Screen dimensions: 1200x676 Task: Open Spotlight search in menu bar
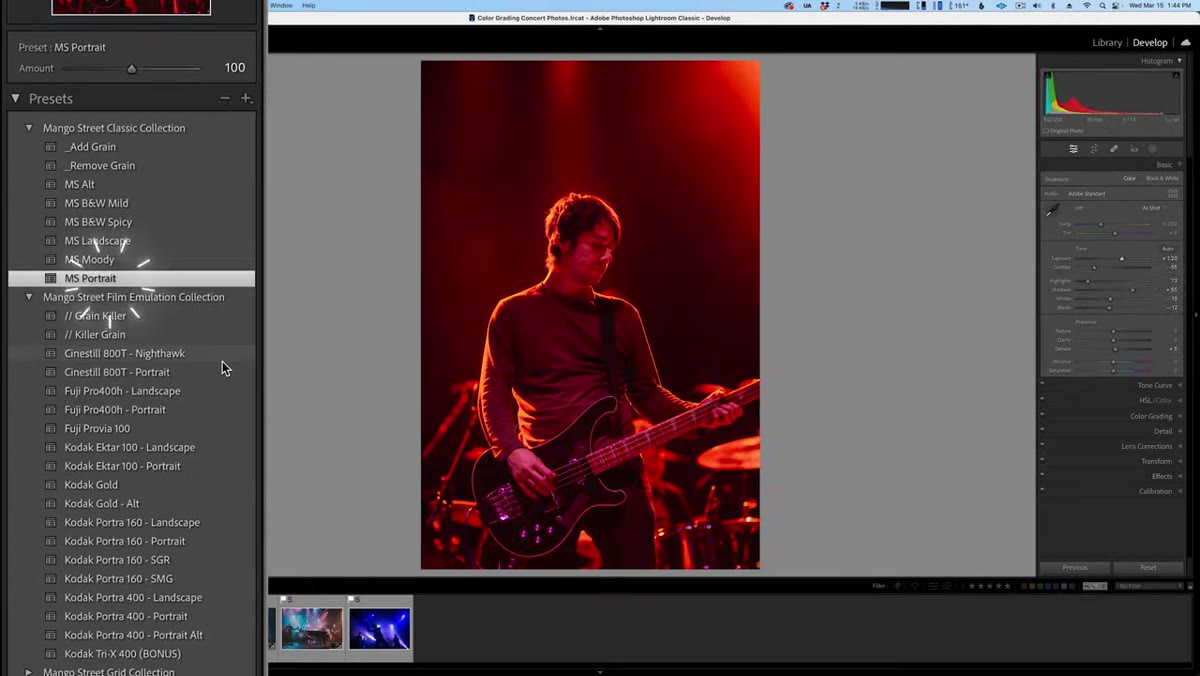coord(1102,6)
